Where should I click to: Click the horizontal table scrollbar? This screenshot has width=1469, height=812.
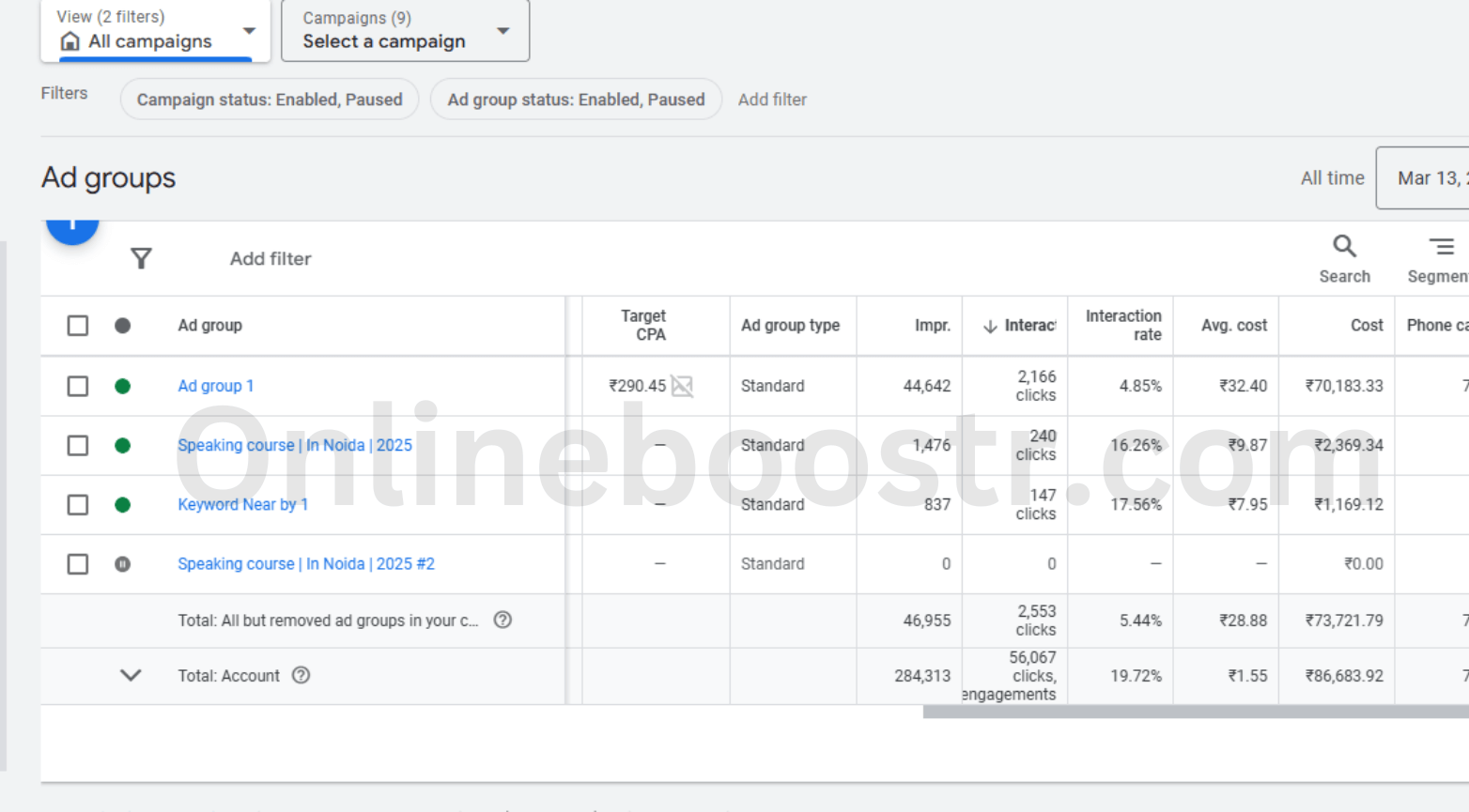tap(1195, 712)
